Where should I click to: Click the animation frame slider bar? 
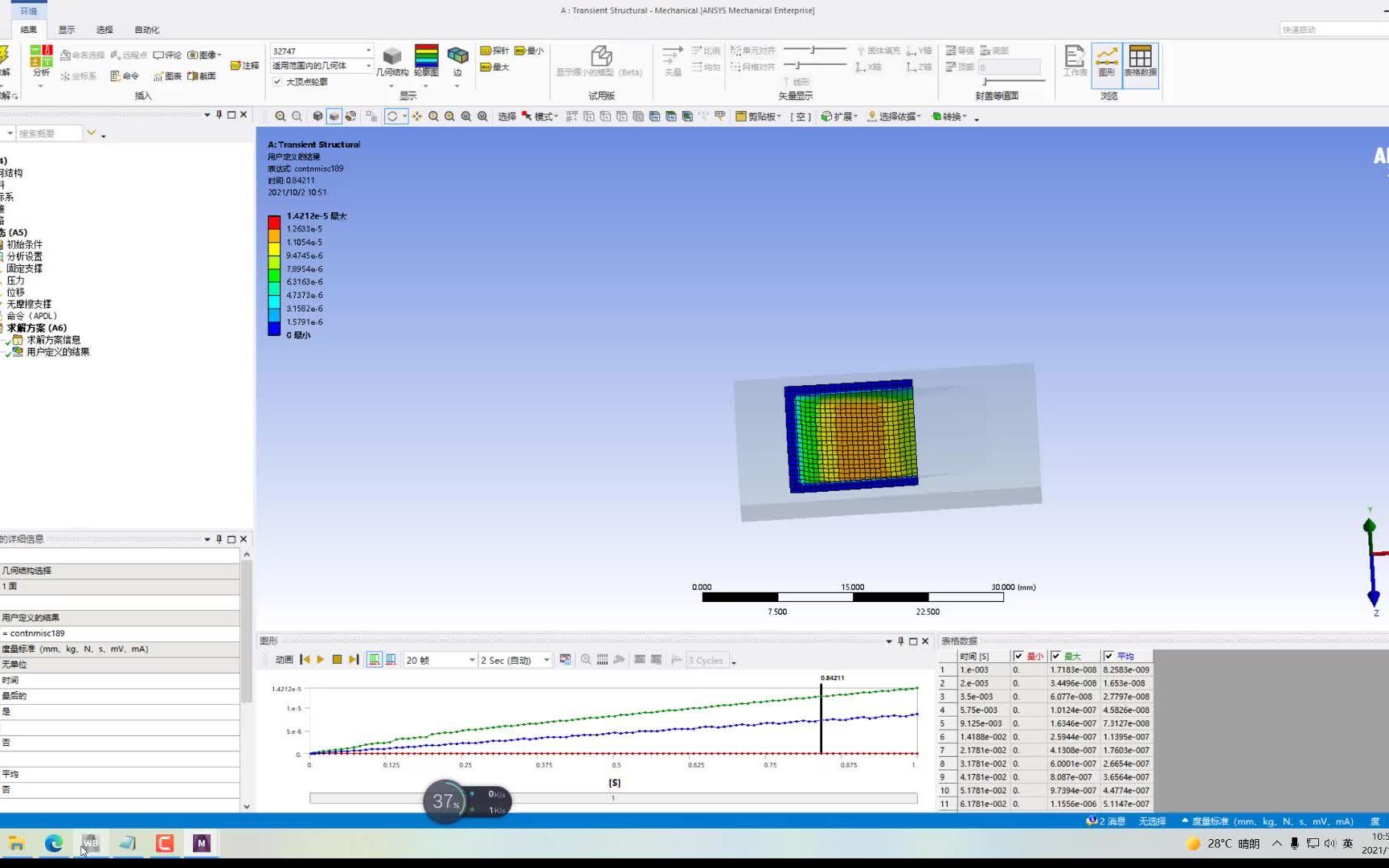click(613, 798)
